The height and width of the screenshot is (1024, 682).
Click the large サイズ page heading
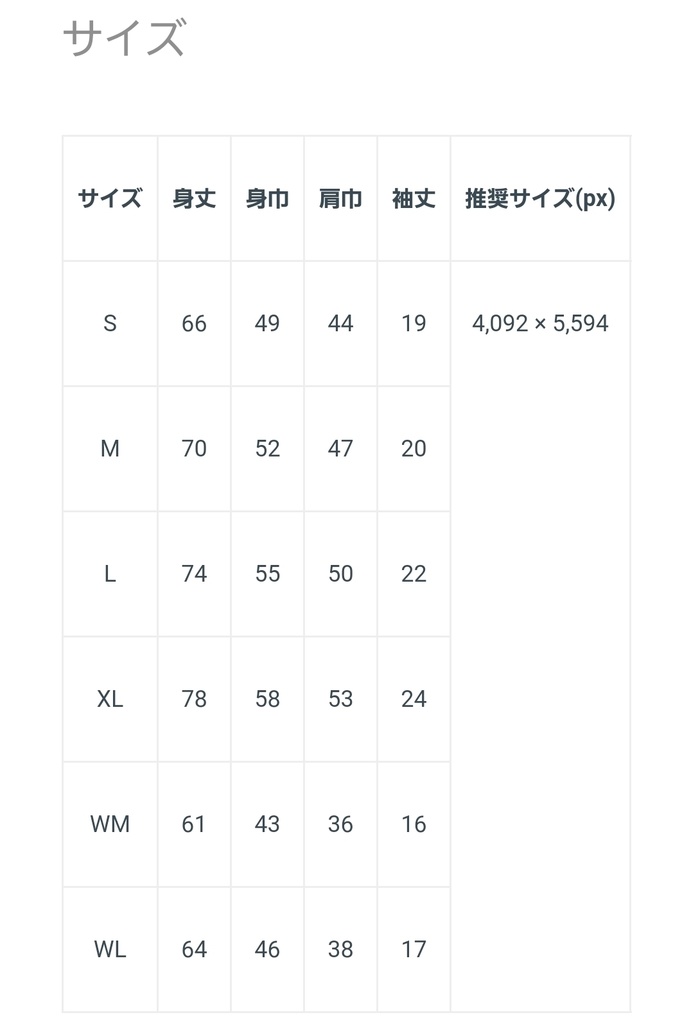(x=124, y=39)
